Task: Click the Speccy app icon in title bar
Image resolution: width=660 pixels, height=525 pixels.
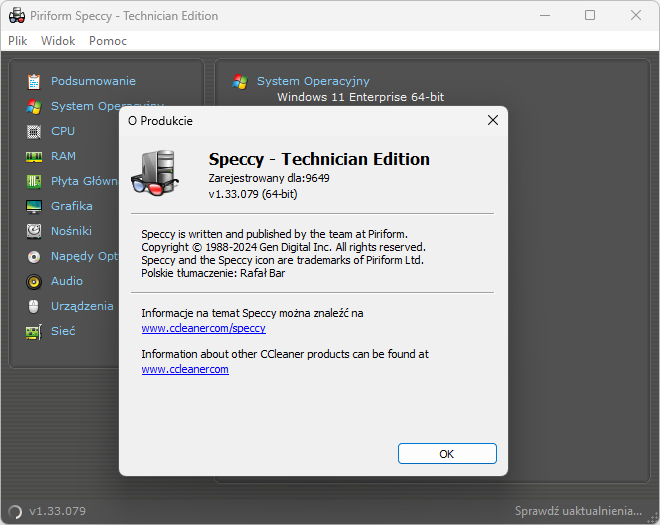Action: point(17,16)
